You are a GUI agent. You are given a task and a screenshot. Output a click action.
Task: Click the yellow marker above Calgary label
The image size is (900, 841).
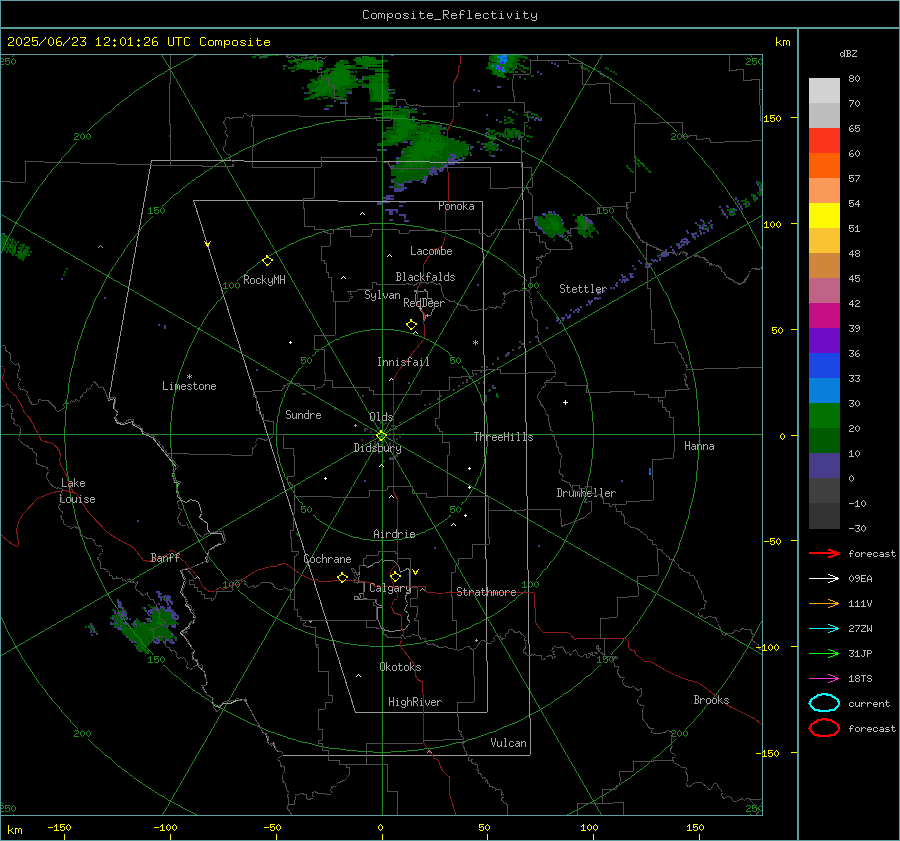[395, 576]
